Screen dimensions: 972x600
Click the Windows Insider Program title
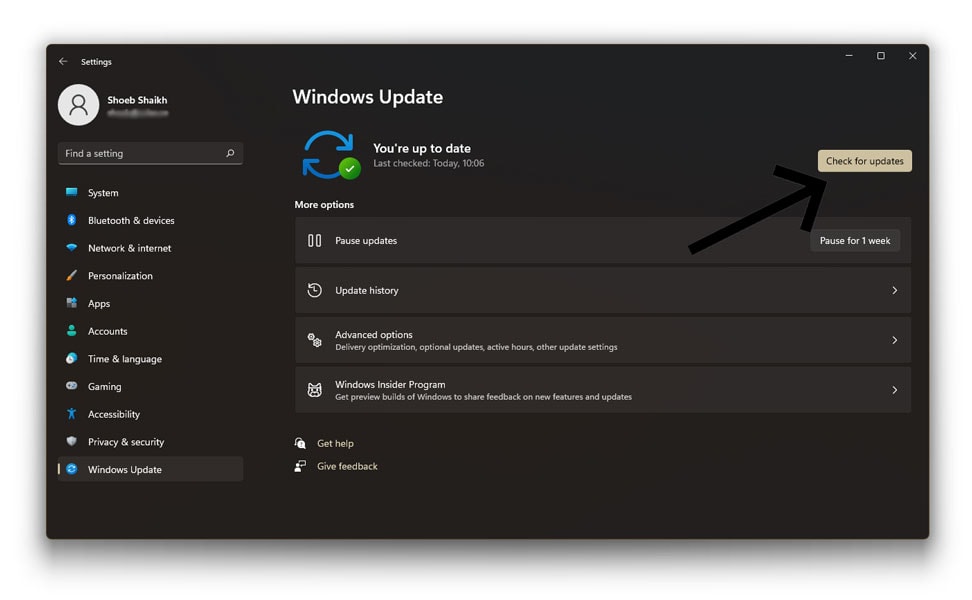click(390, 384)
